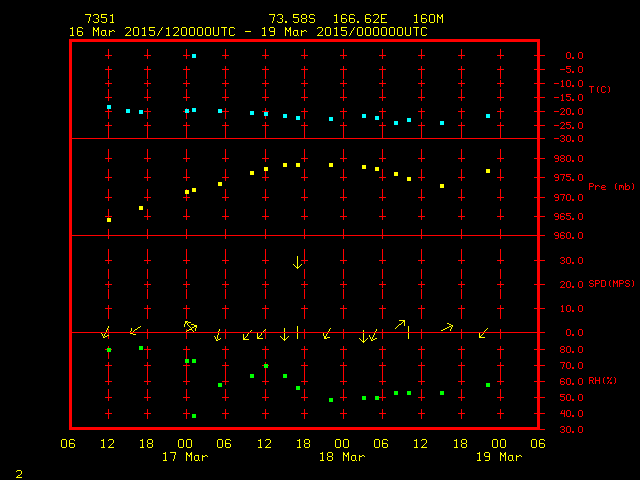Select the 17 Mar date label
This screenshot has width=640, height=480.
pos(186,457)
